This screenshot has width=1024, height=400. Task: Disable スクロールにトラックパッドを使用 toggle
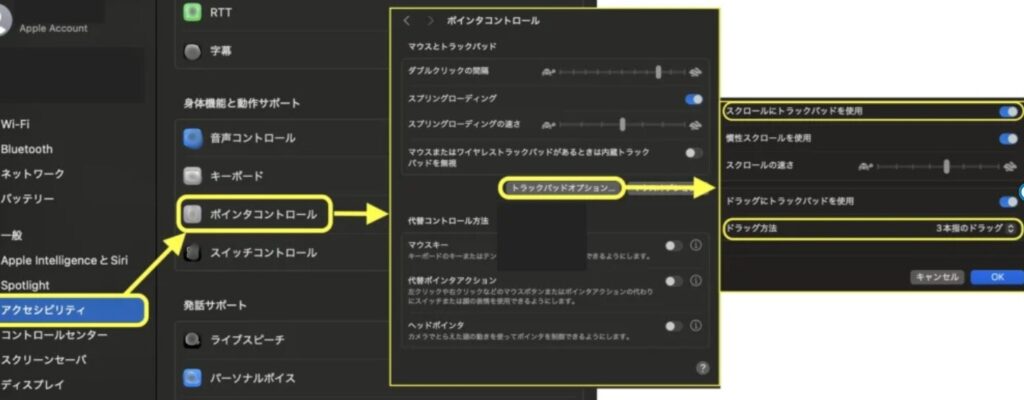click(x=1008, y=111)
